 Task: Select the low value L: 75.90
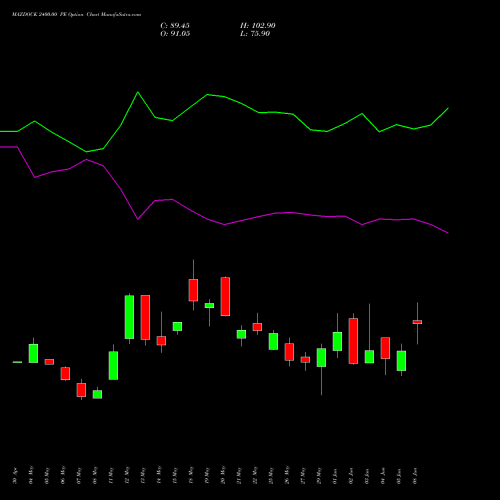pyautogui.click(x=255, y=34)
